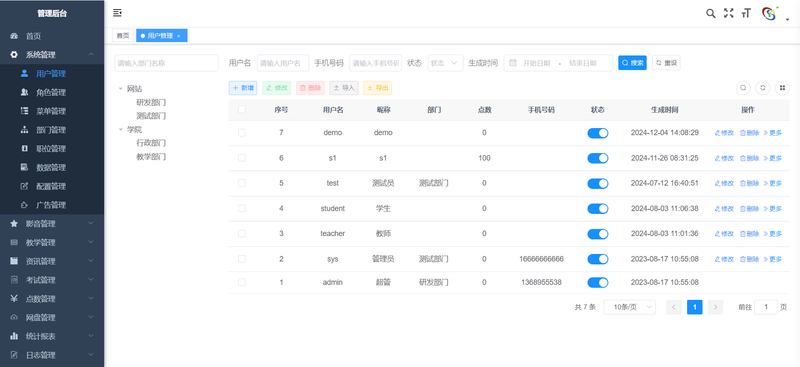
Task: Click the 部门管理 org-chart icon
Action: [x=24, y=130]
